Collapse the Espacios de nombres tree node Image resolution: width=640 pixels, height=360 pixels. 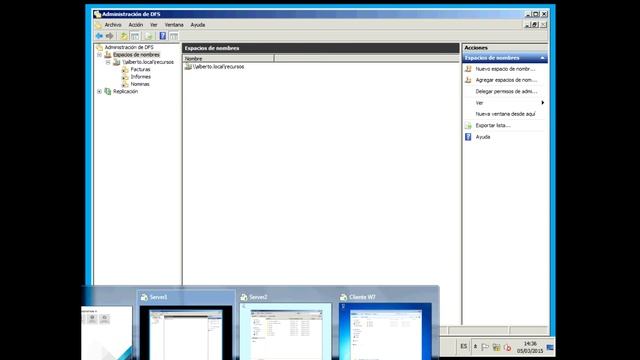(x=99, y=55)
